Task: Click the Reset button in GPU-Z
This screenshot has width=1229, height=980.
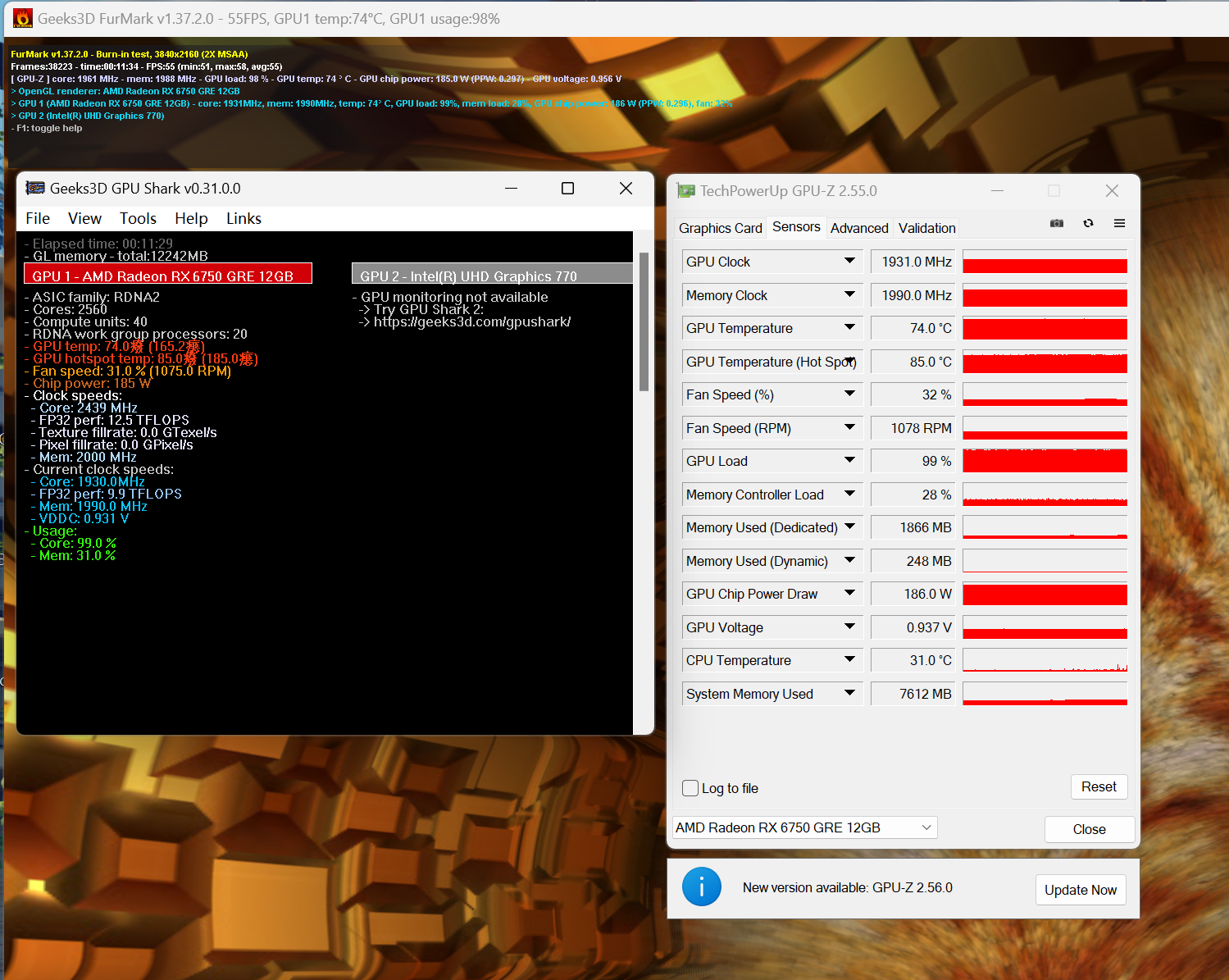Action: [1099, 786]
